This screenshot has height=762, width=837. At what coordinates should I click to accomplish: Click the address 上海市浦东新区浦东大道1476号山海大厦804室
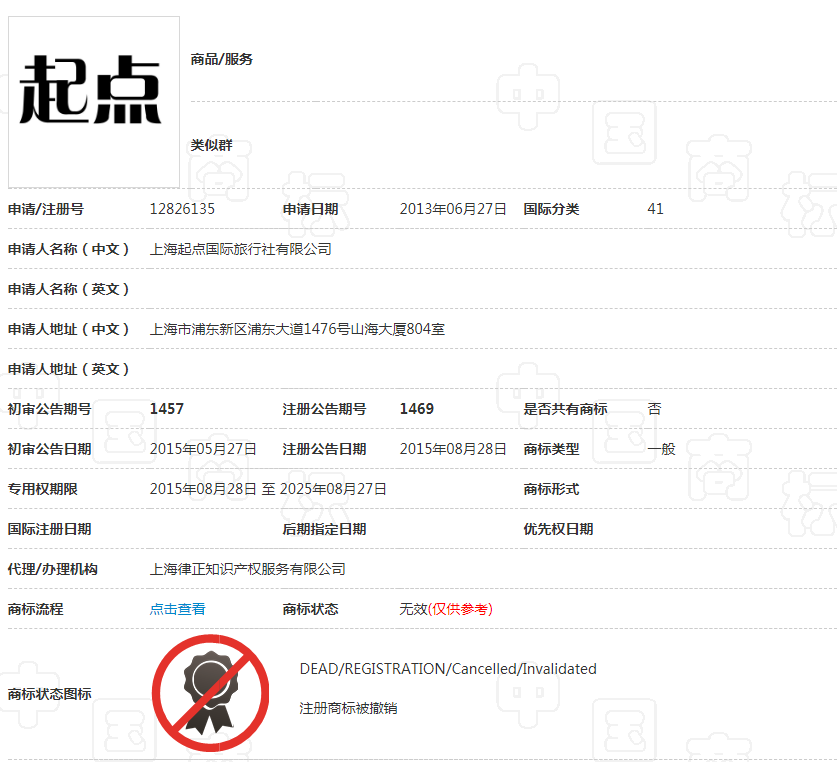click(297, 329)
